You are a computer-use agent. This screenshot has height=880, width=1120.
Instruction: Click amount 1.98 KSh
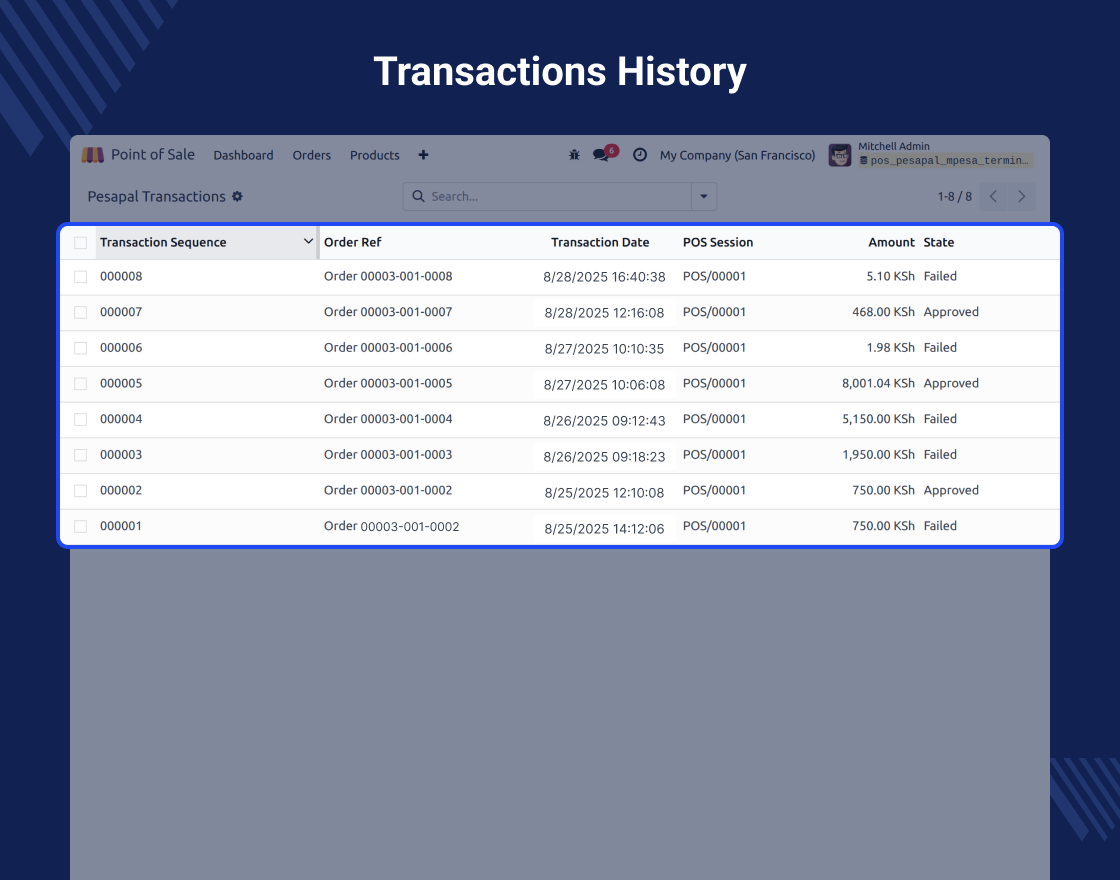click(891, 348)
